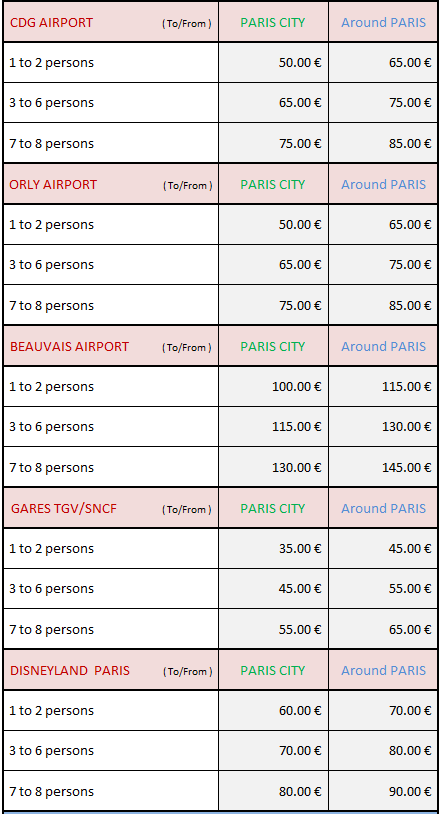Select Gares TGV/SNCF 1 to 2 persons price 35.00 €
The height and width of the screenshot is (814, 442).
click(x=300, y=549)
